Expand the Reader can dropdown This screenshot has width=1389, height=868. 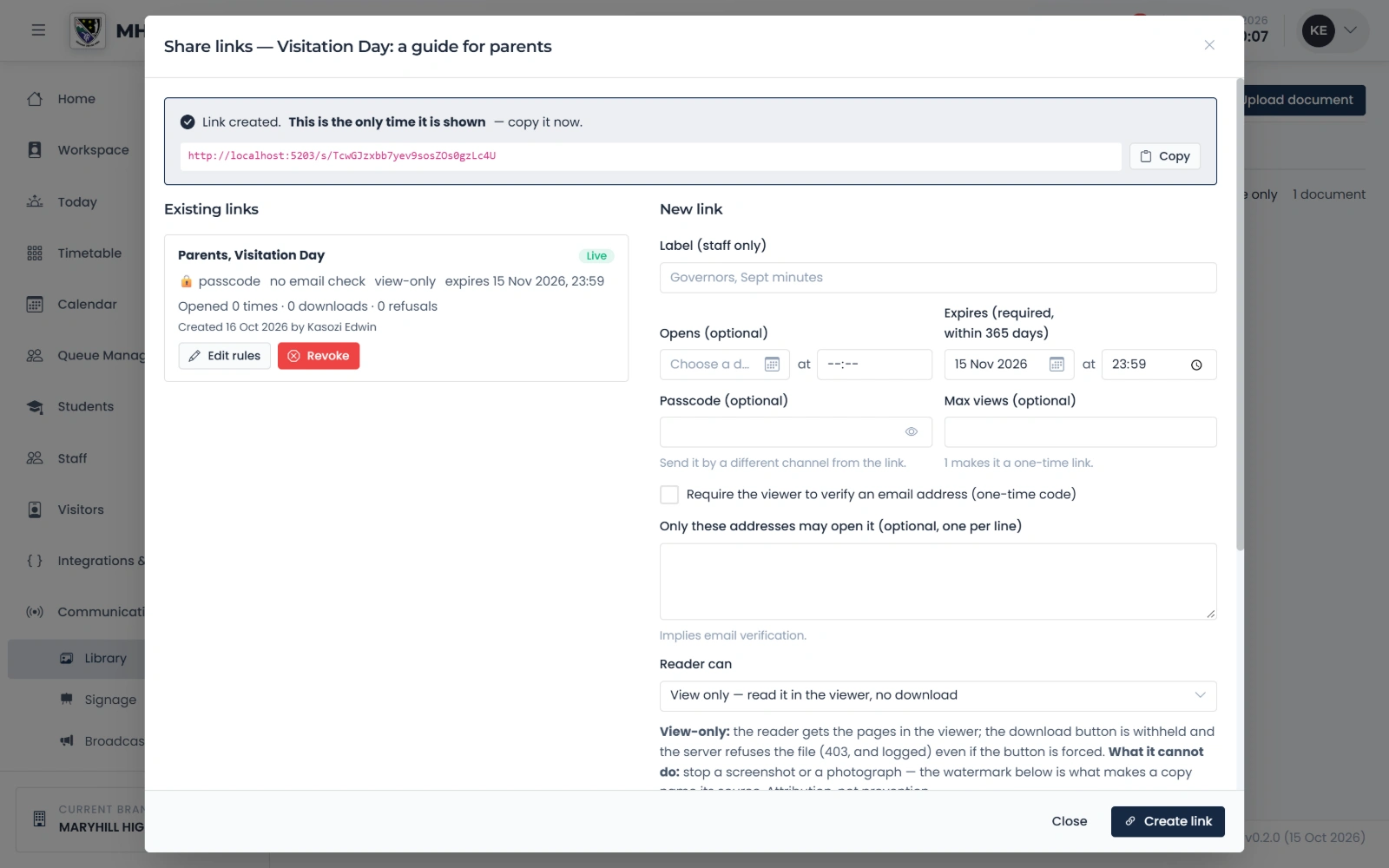point(938,695)
